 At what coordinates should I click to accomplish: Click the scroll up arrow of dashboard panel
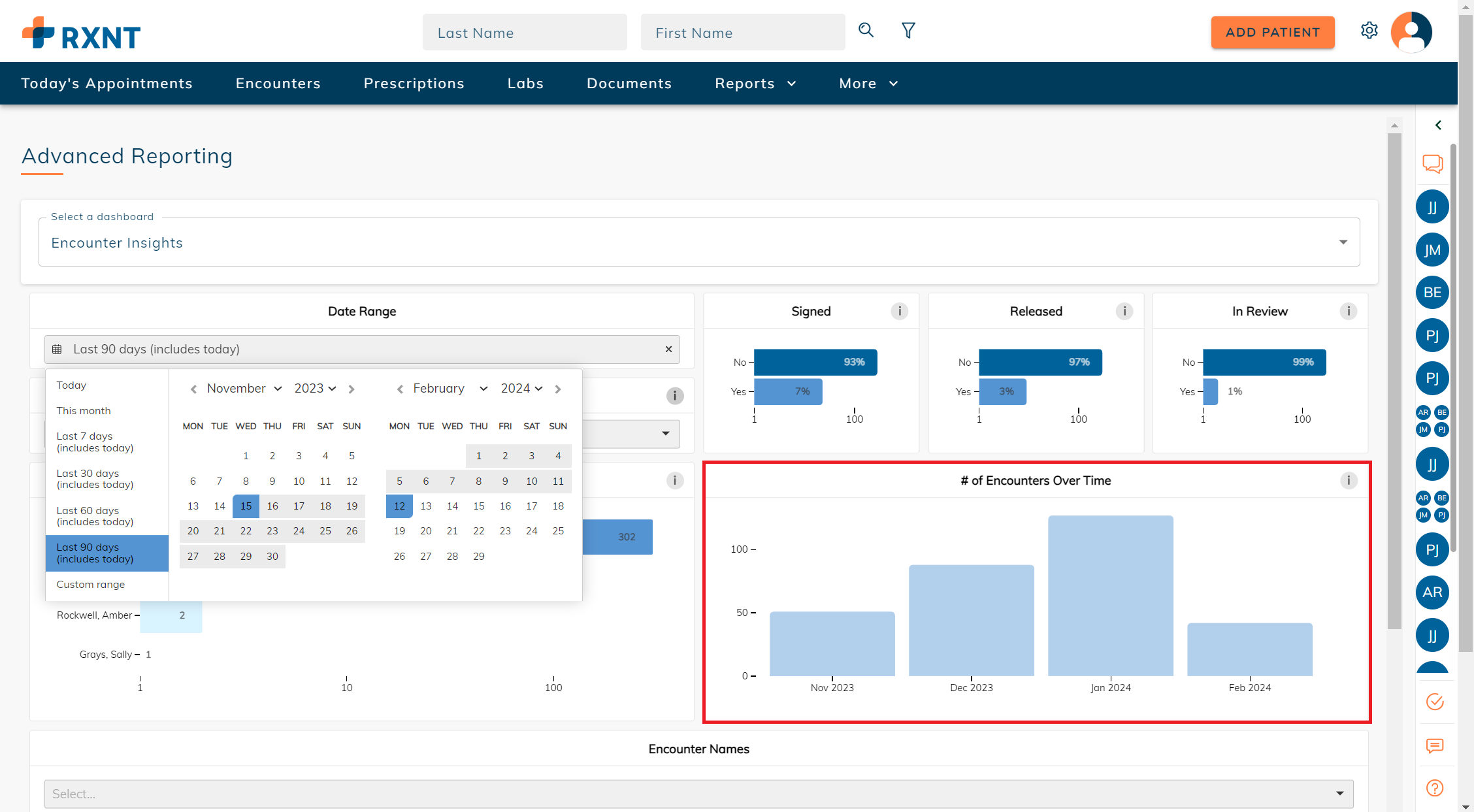[1394, 125]
